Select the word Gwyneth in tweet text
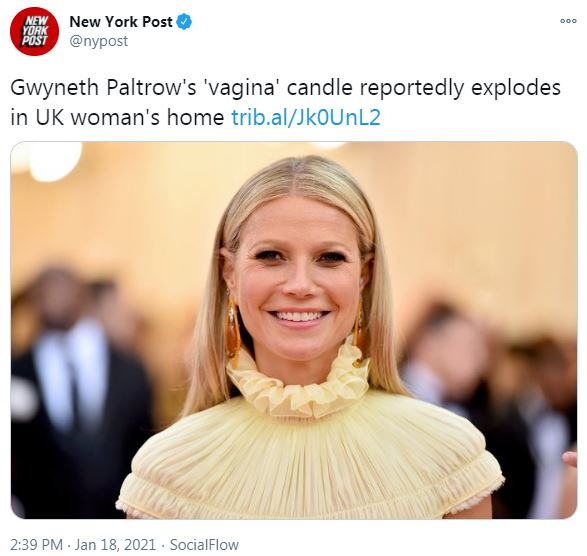Screen dimensions: 587x556 [54, 88]
